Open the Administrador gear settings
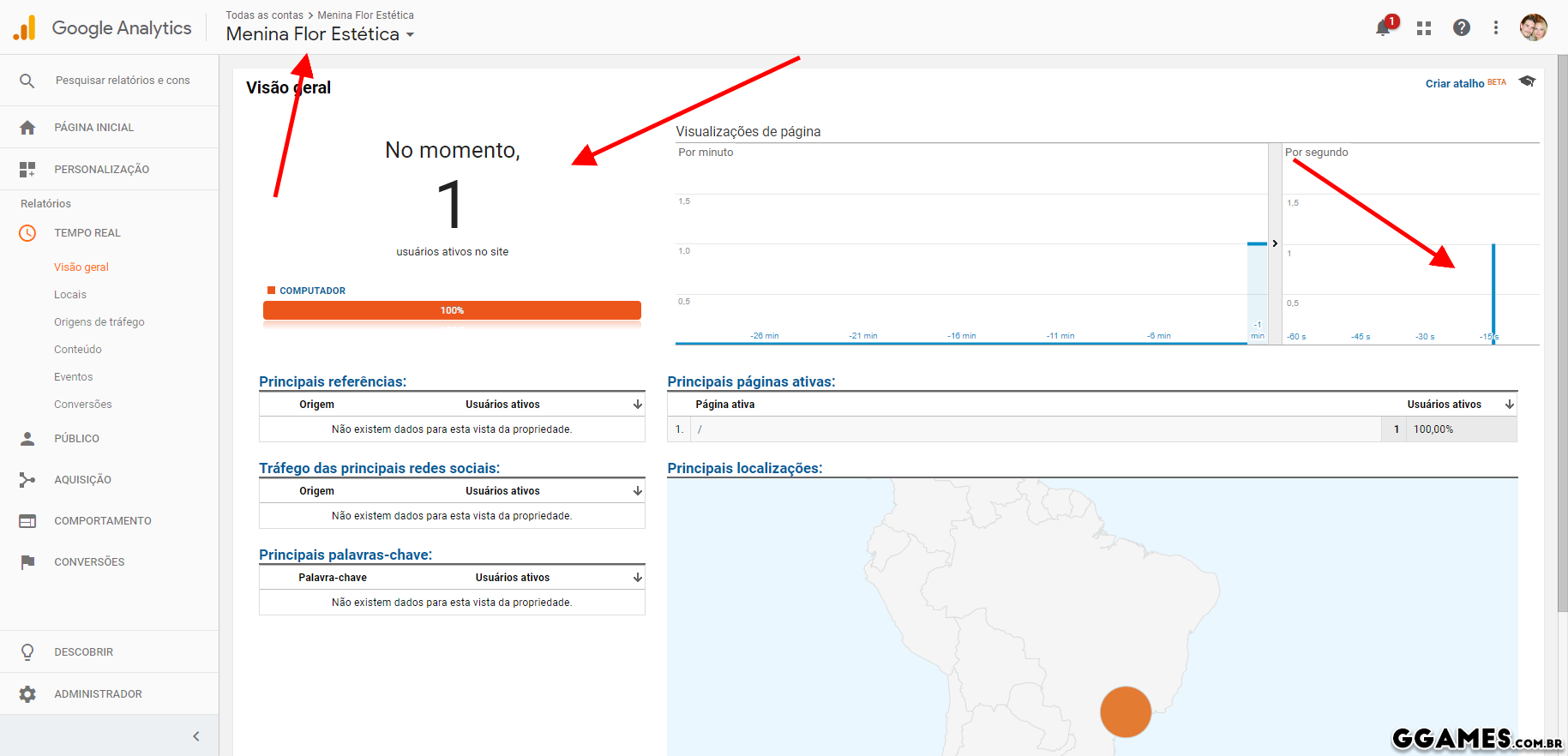 click(28, 694)
